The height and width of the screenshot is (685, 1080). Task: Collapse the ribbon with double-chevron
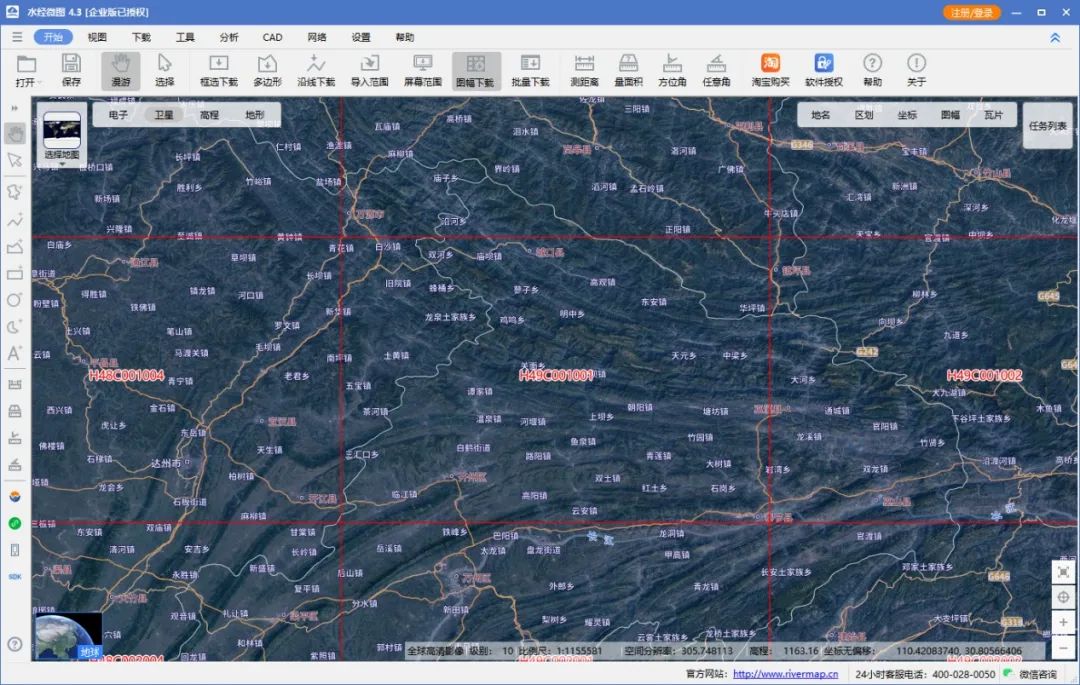[1055, 38]
